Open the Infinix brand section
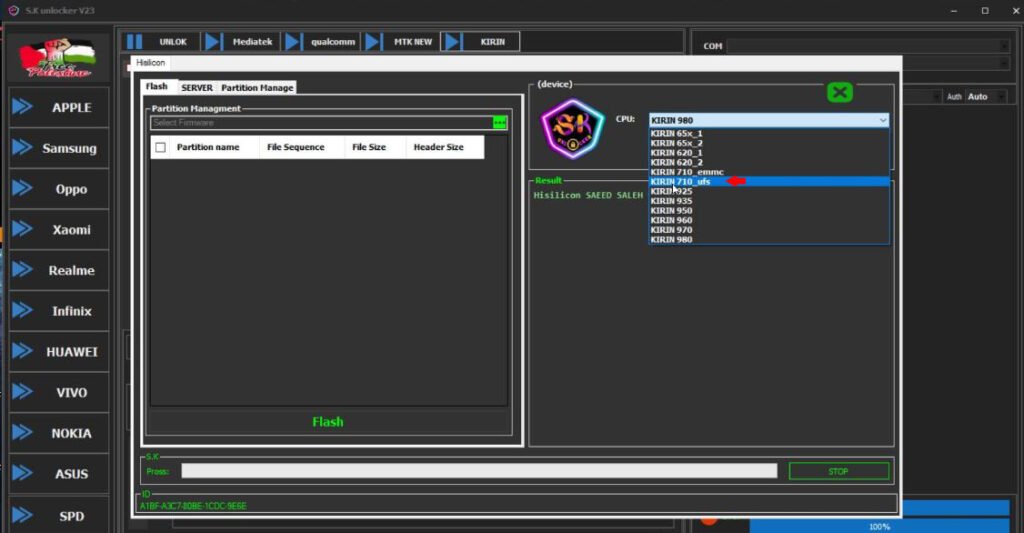1024x533 pixels. pos(59,311)
